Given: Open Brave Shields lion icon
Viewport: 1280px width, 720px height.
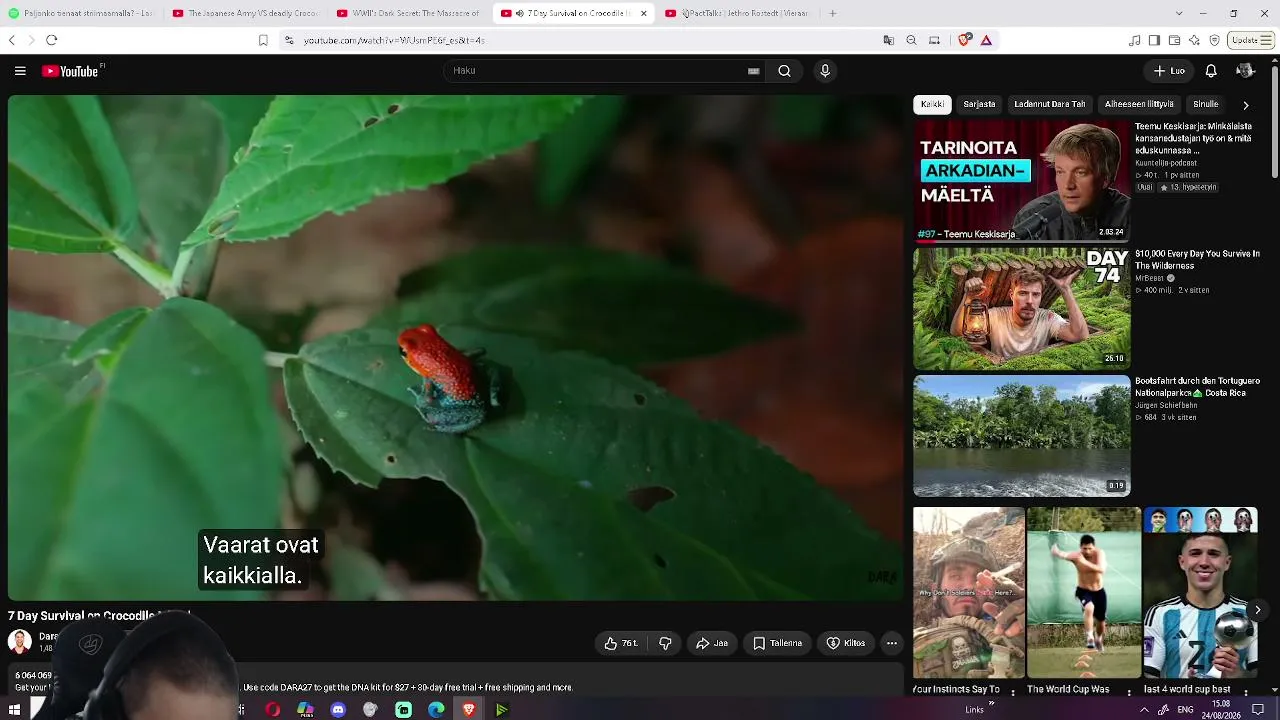Looking at the screenshot, I should 964,40.
